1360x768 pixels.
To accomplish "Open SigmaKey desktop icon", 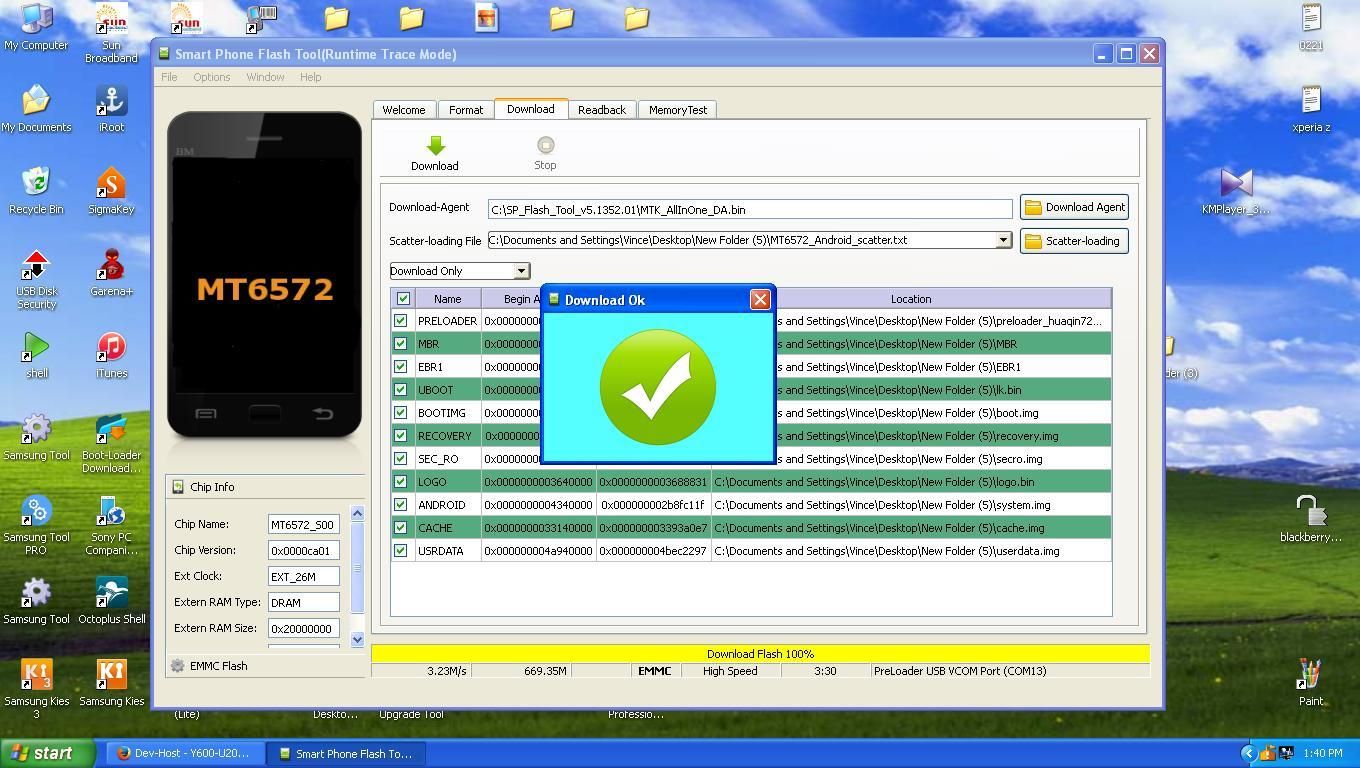I will (111, 185).
